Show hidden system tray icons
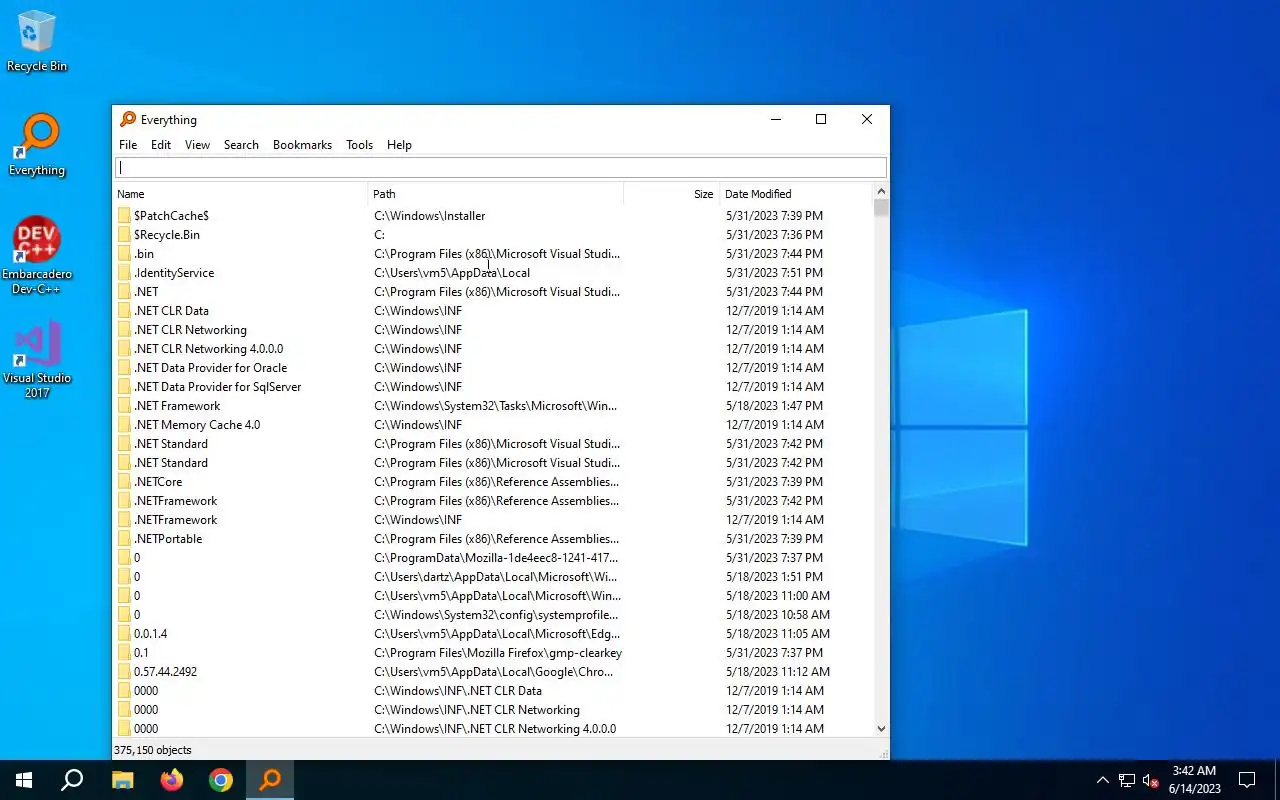The height and width of the screenshot is (800, 1280). (x=1103, y=780)
